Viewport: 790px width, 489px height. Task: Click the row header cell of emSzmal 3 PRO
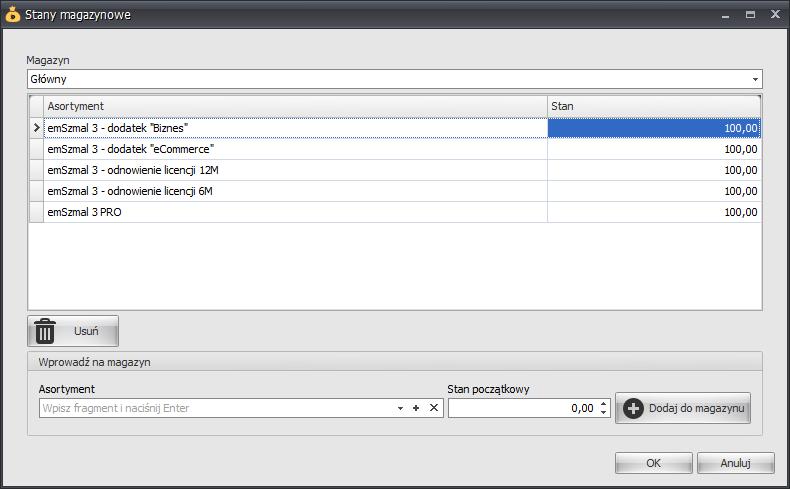(x=36, y=213)
